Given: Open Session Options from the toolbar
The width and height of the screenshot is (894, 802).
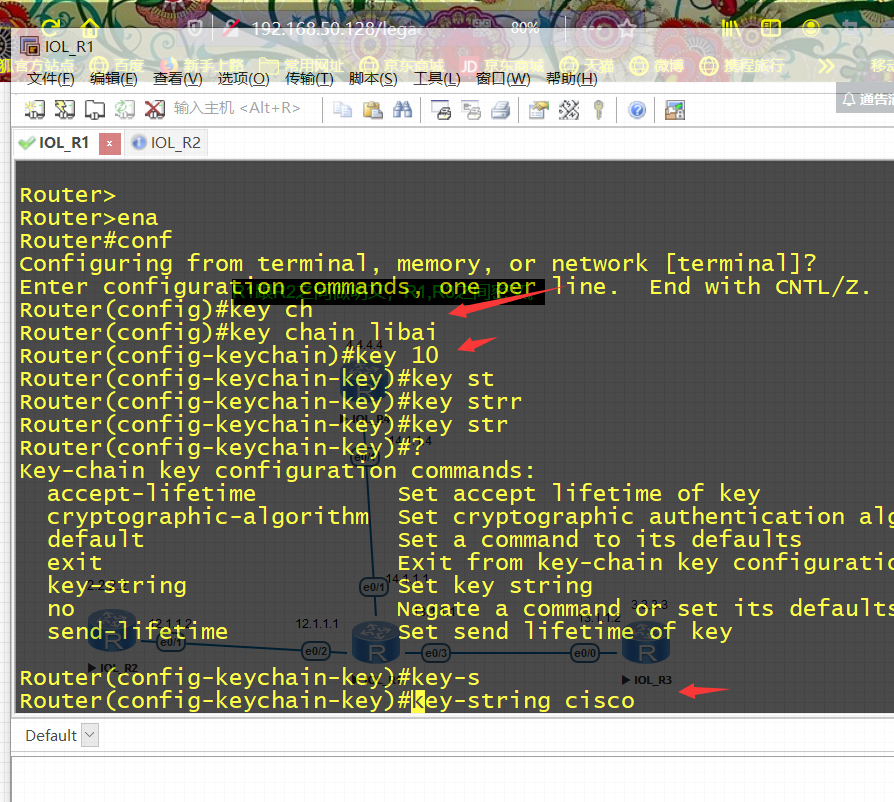Looking at the screenshot, I should coord(538,109).
